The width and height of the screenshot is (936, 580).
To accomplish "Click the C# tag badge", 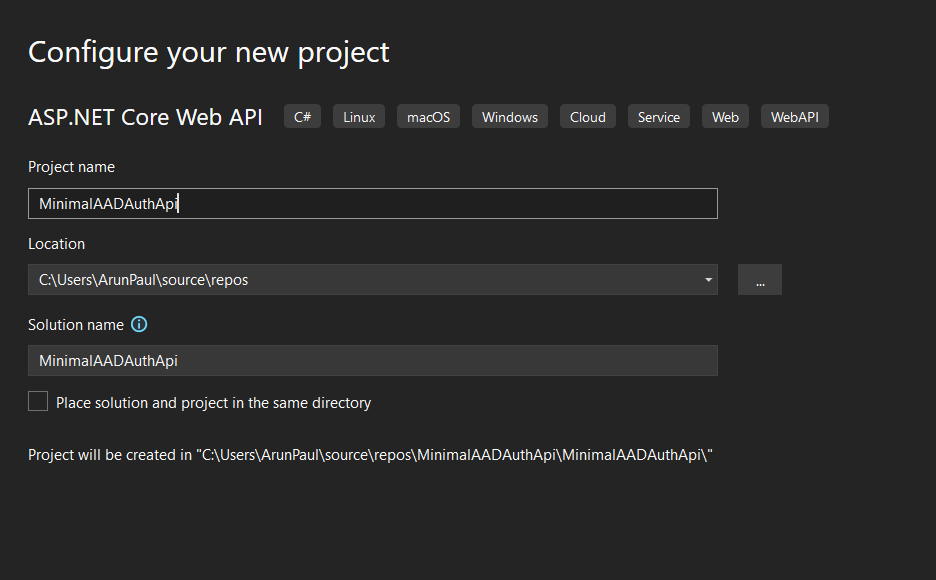I will (x=302, y=117).
